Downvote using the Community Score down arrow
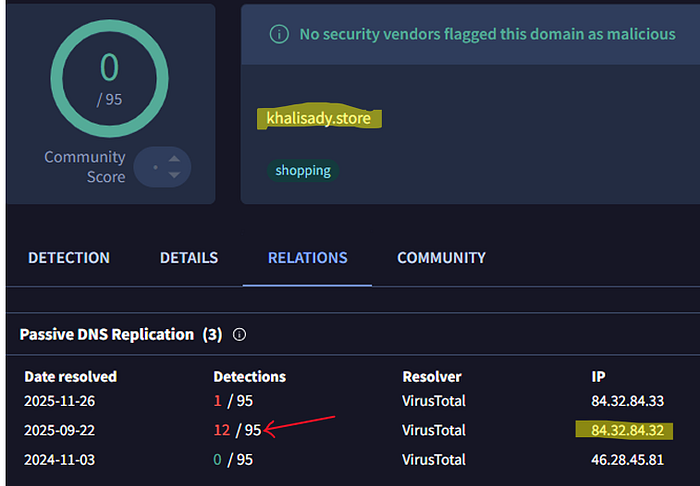This screenshot has height=486, width=700. (174, 175)
